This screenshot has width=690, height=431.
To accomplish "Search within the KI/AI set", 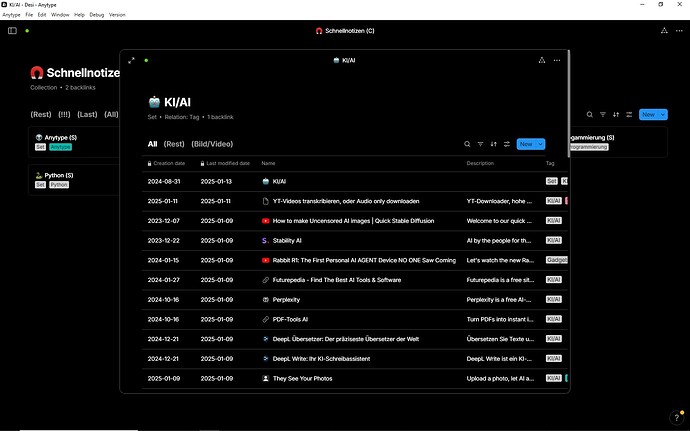I will [x=467, y=144].
